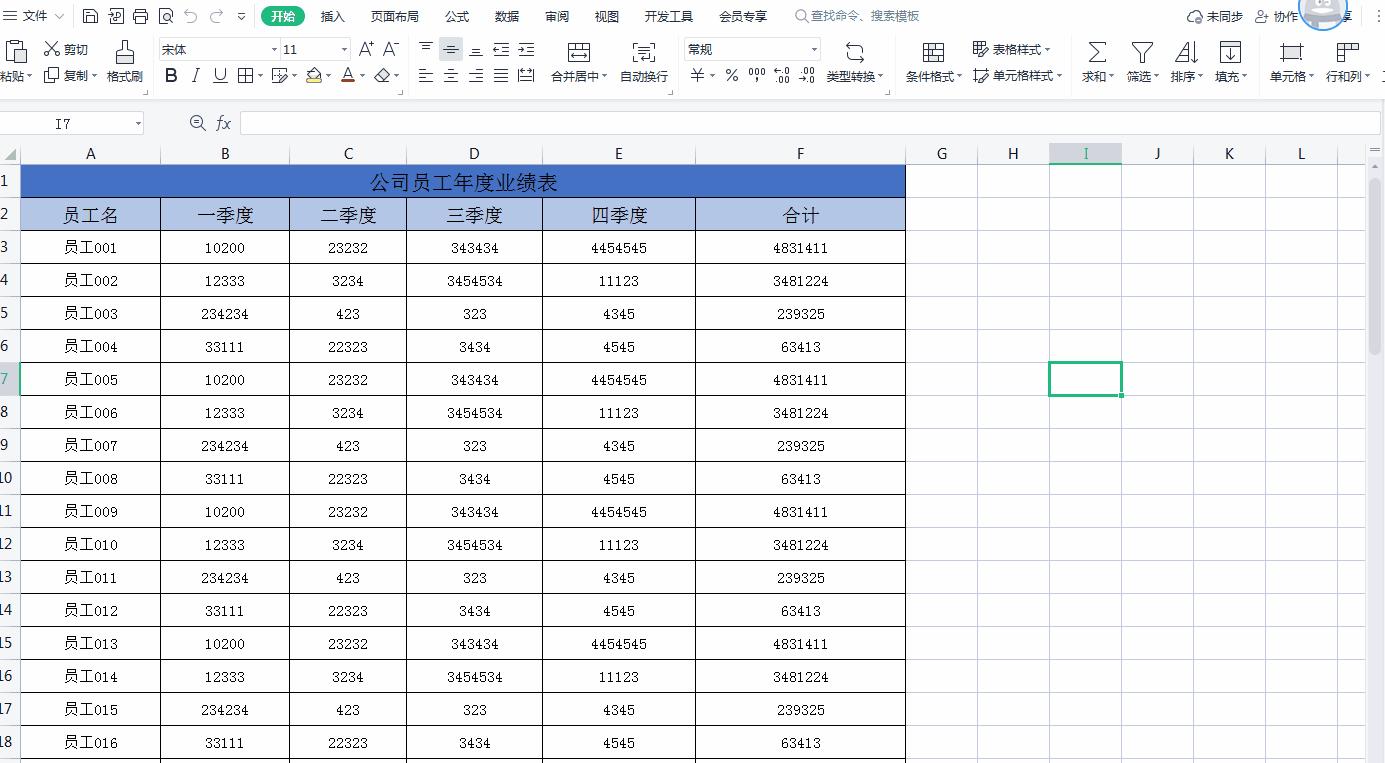Click the eraser clear formatting icon
Viewport: 1385px width, 763px height.
pos(382,75)
